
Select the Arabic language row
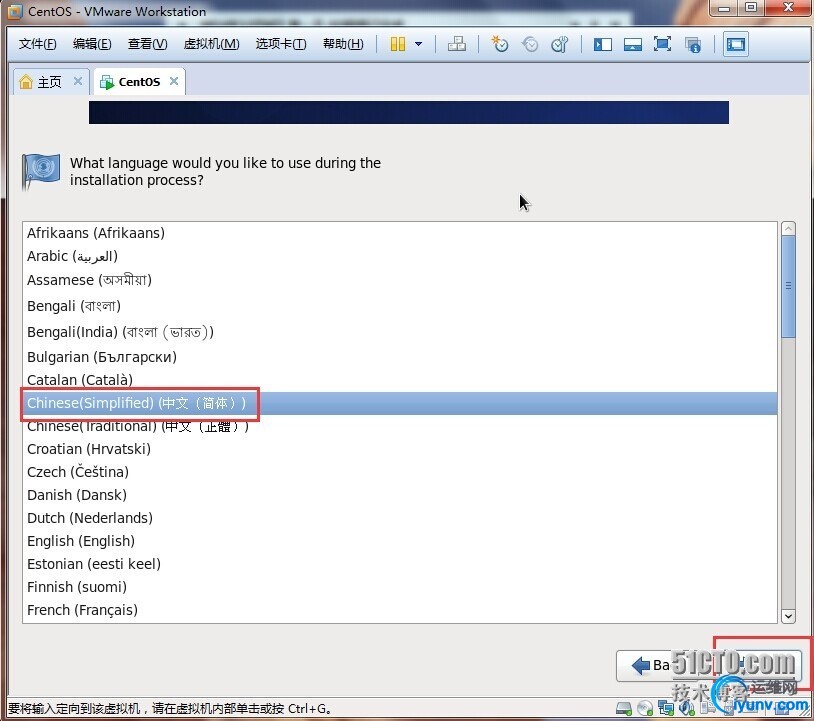coord(400,256)
